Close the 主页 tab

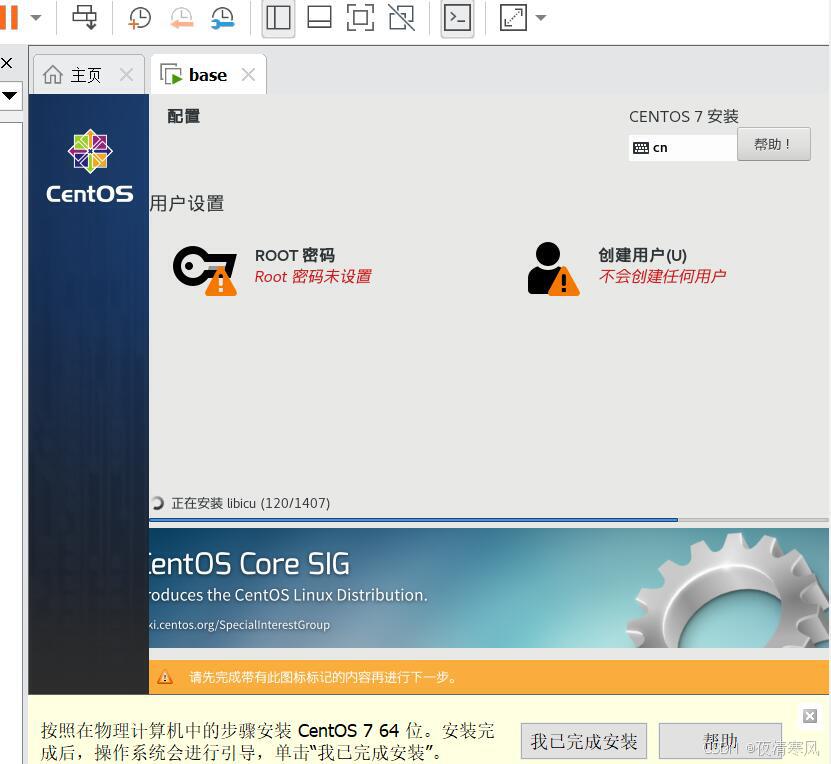(126, 75)
